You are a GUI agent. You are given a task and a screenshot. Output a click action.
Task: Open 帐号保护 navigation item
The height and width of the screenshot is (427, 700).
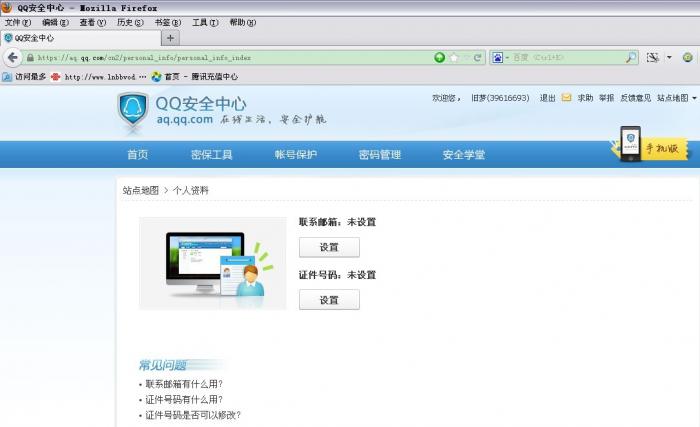(x=296, y=155)
